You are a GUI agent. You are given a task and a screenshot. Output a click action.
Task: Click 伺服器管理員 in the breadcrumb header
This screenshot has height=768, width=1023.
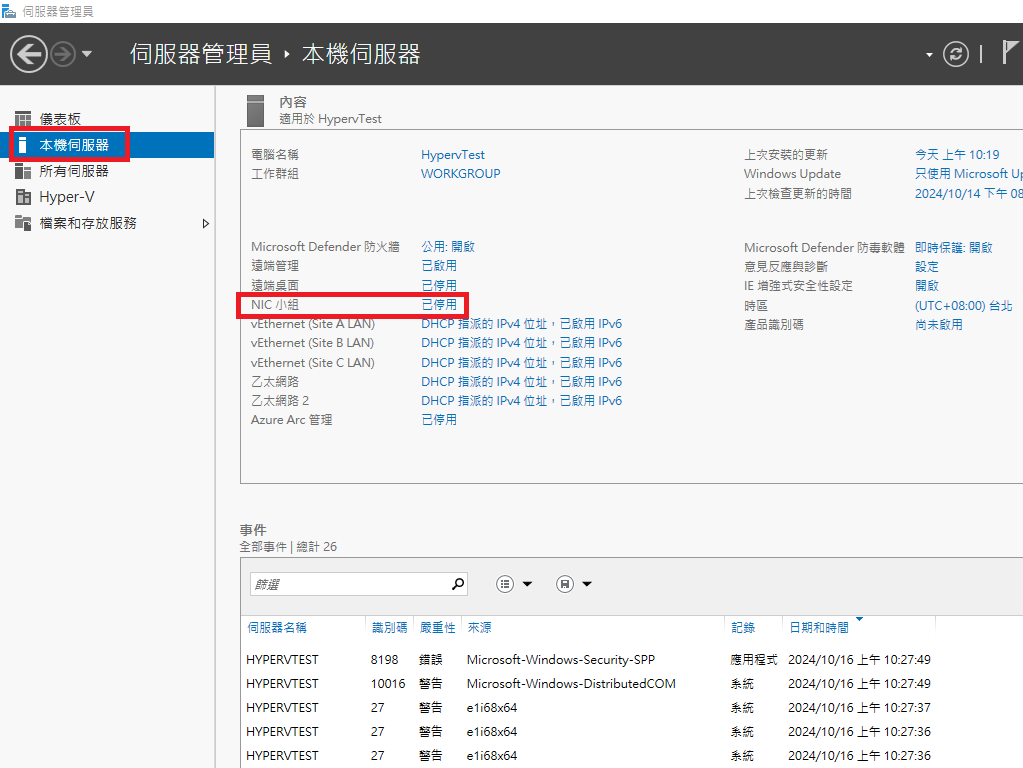(x=201, y=54)
